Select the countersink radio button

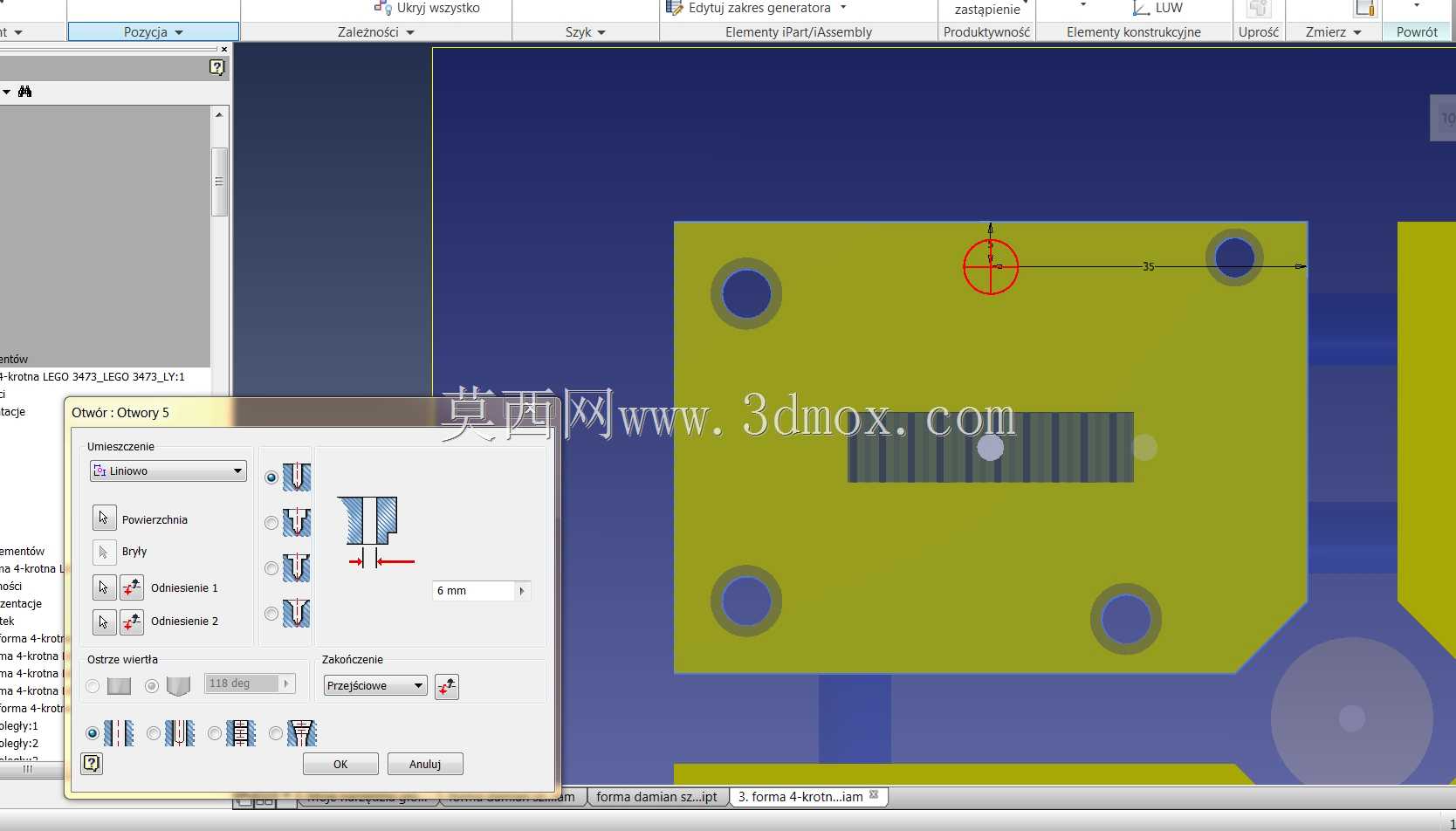[x=271, y=614]
